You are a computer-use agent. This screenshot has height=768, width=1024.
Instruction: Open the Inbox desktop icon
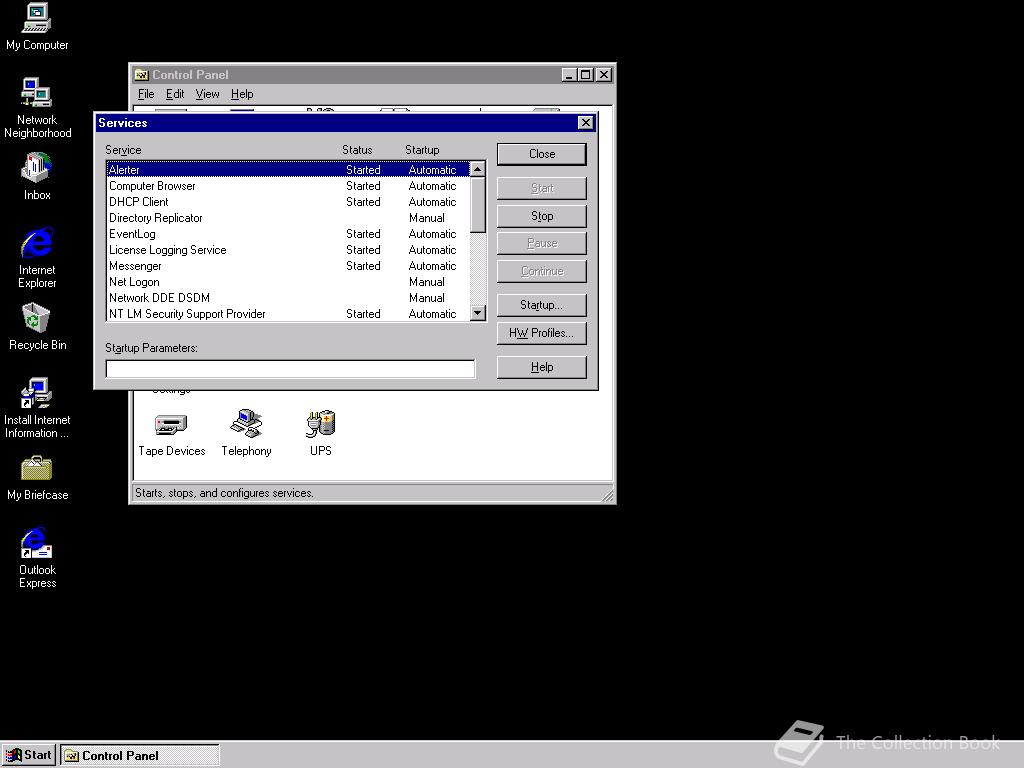click(x=37, y=176)
